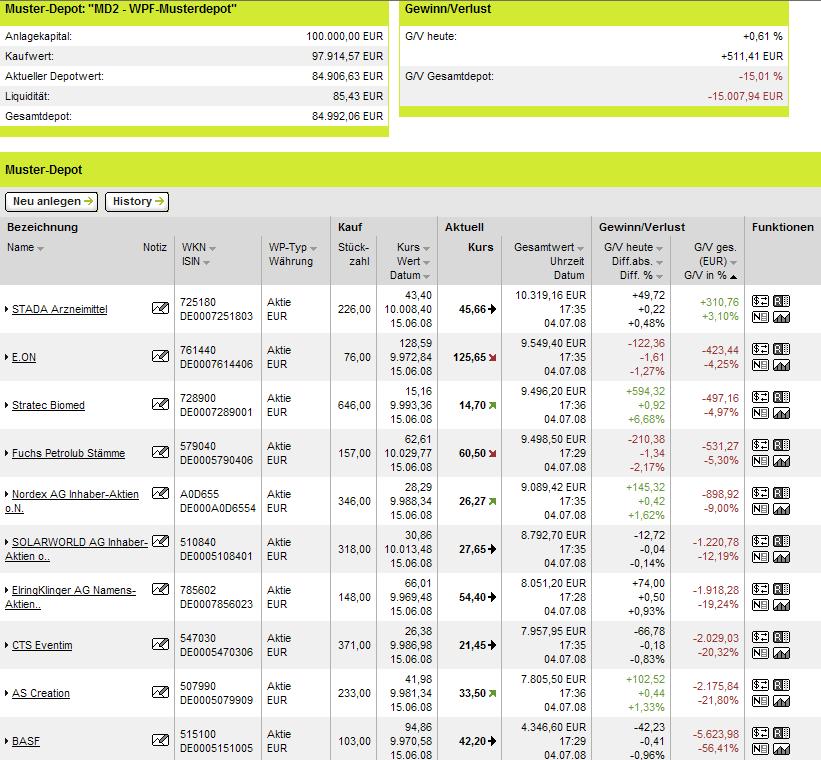The width and height of the screenshot is (821, 760).
Task: Open news (N) icon in AS Creation row
Action: tap(760, 701)
